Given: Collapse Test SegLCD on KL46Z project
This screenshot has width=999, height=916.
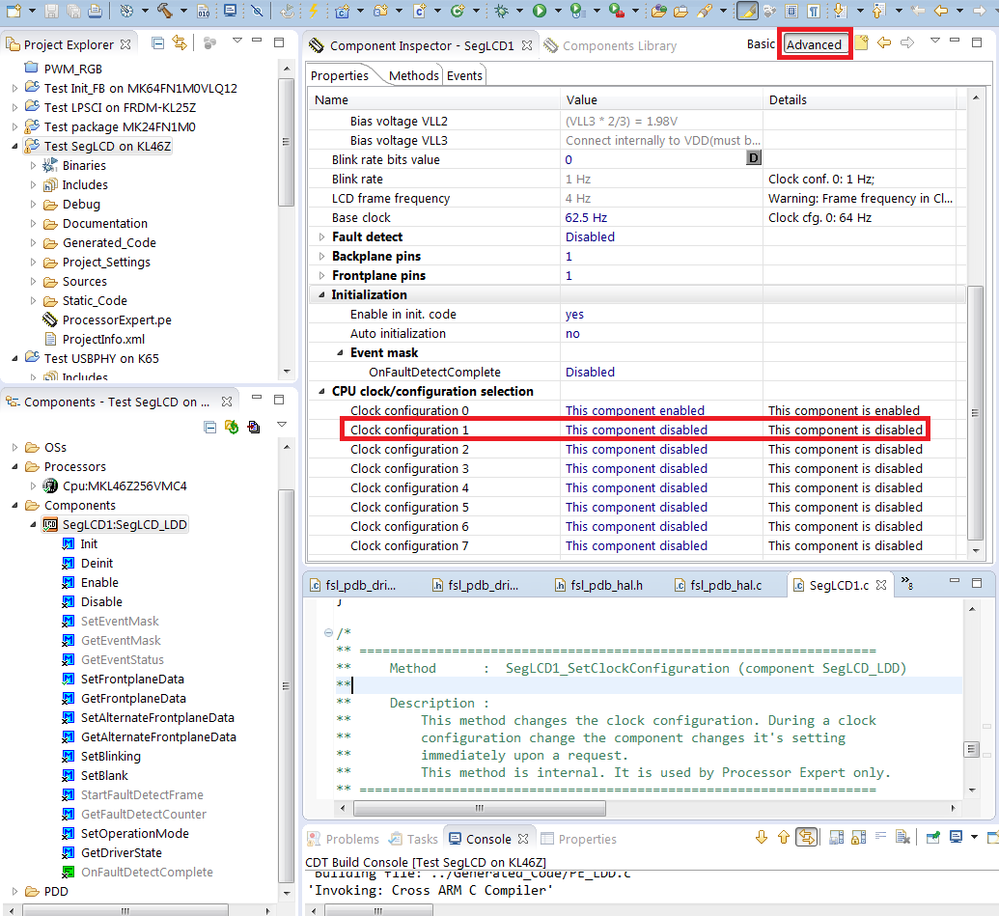Looking at the screenshot, I should pos(15,147).
